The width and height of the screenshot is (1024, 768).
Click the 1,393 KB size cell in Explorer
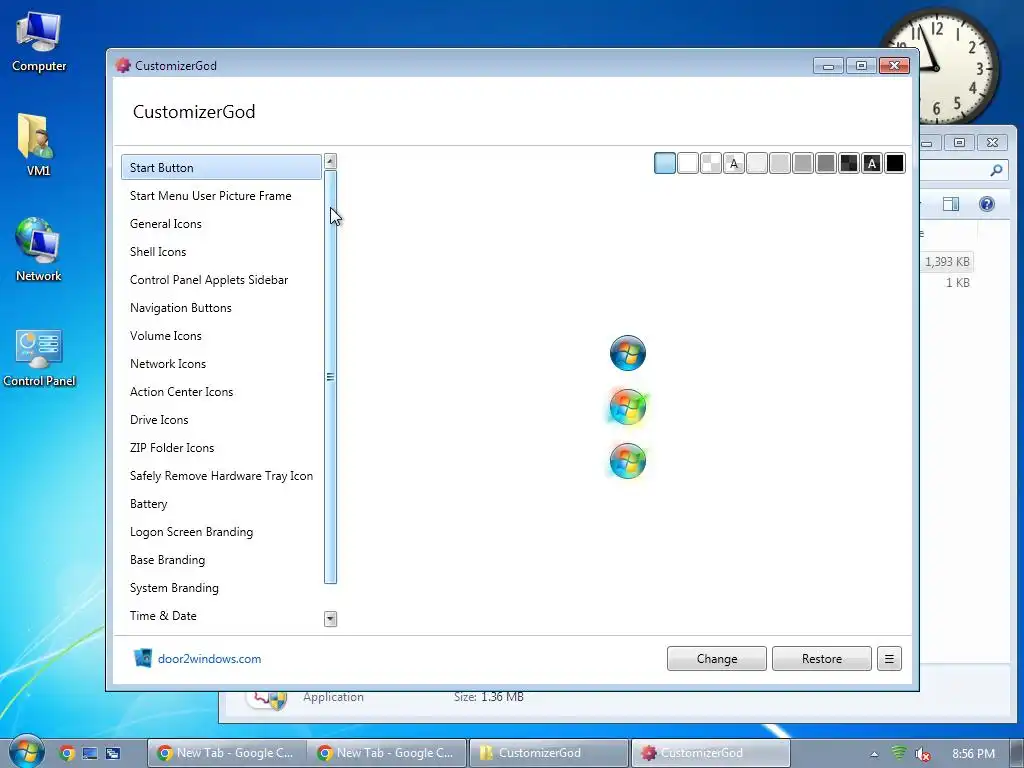947,262
